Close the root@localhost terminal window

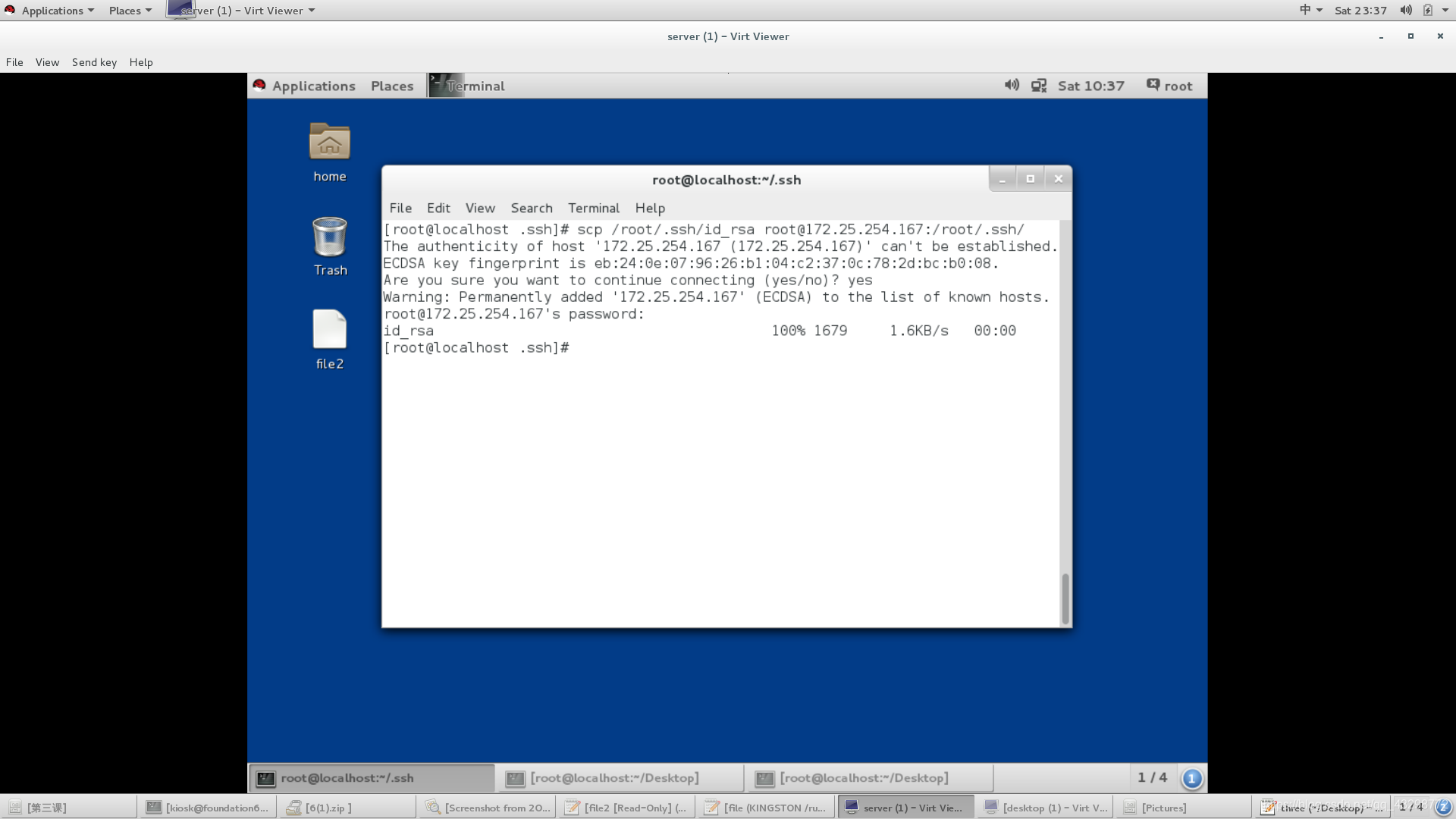[x=1058, y=179]
